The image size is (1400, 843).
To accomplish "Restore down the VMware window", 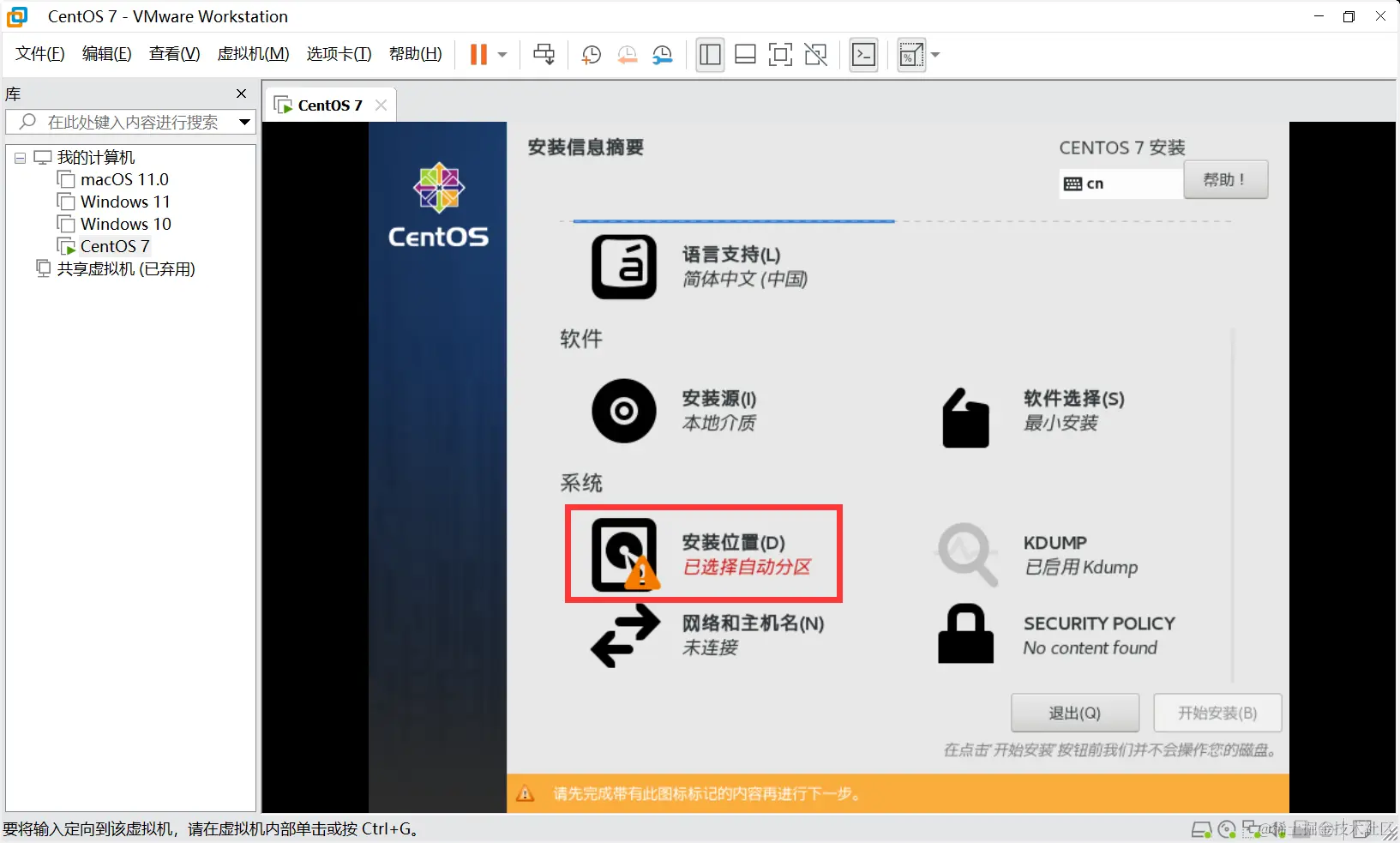I will pyautogui.click(x=1349, y=16).
